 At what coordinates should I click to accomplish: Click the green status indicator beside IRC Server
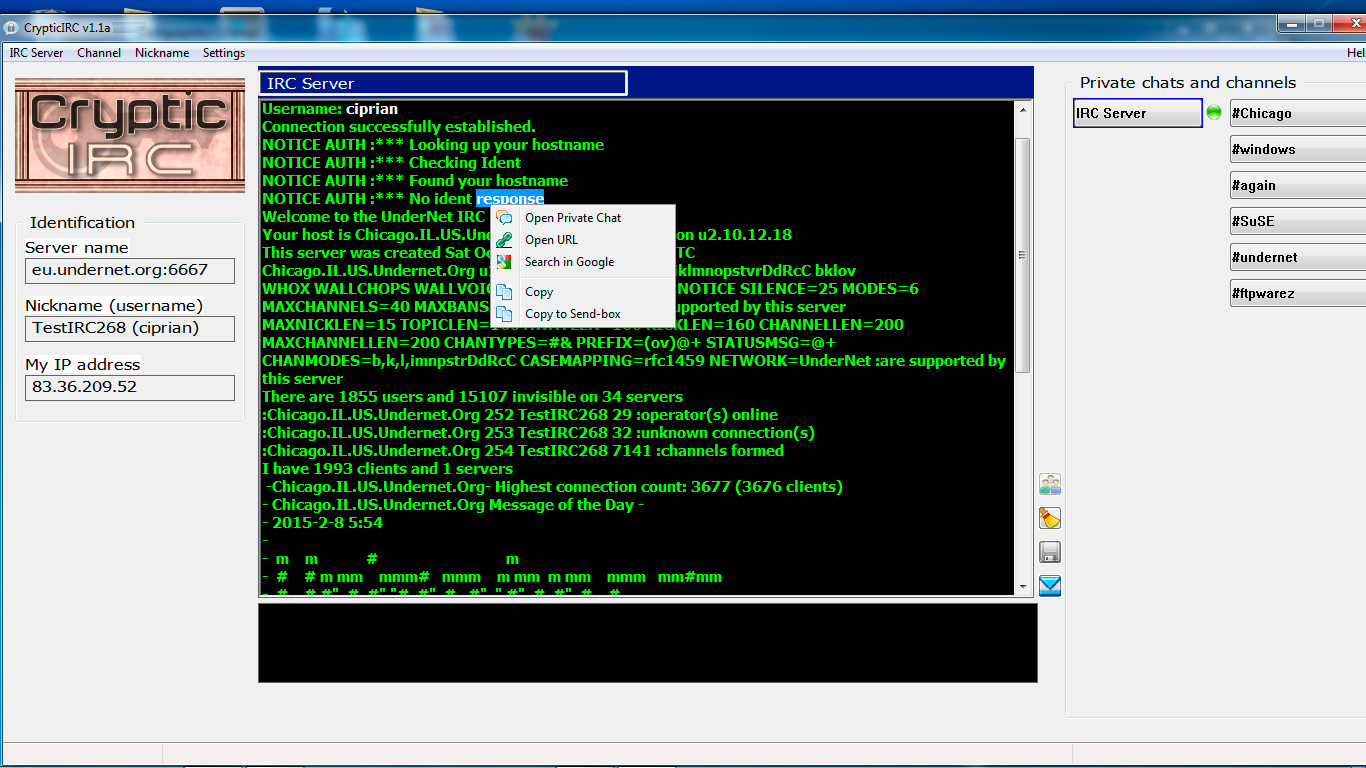[x=1214, y=113]
